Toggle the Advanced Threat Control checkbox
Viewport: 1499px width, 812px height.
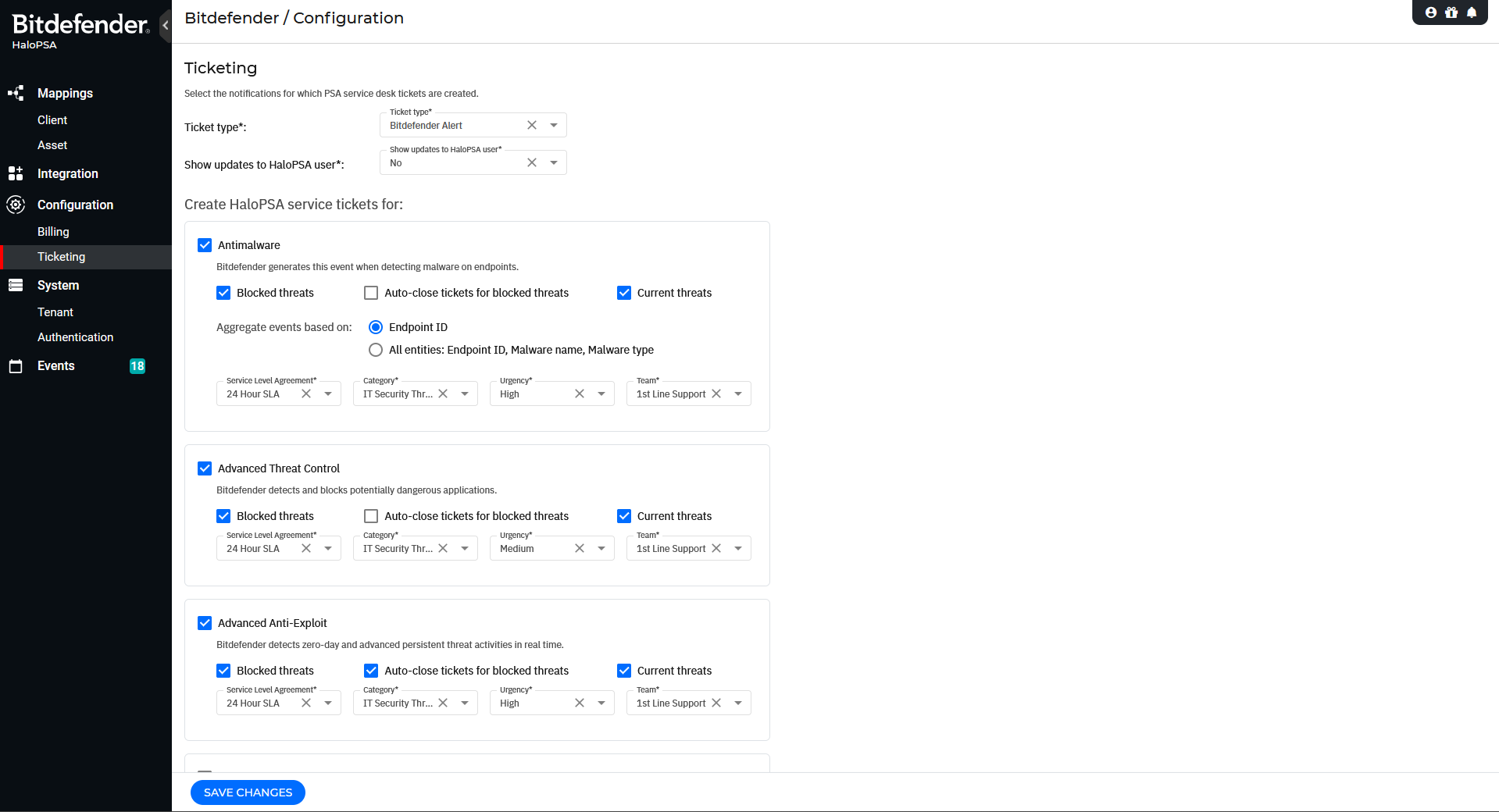(x=205, y=468)
